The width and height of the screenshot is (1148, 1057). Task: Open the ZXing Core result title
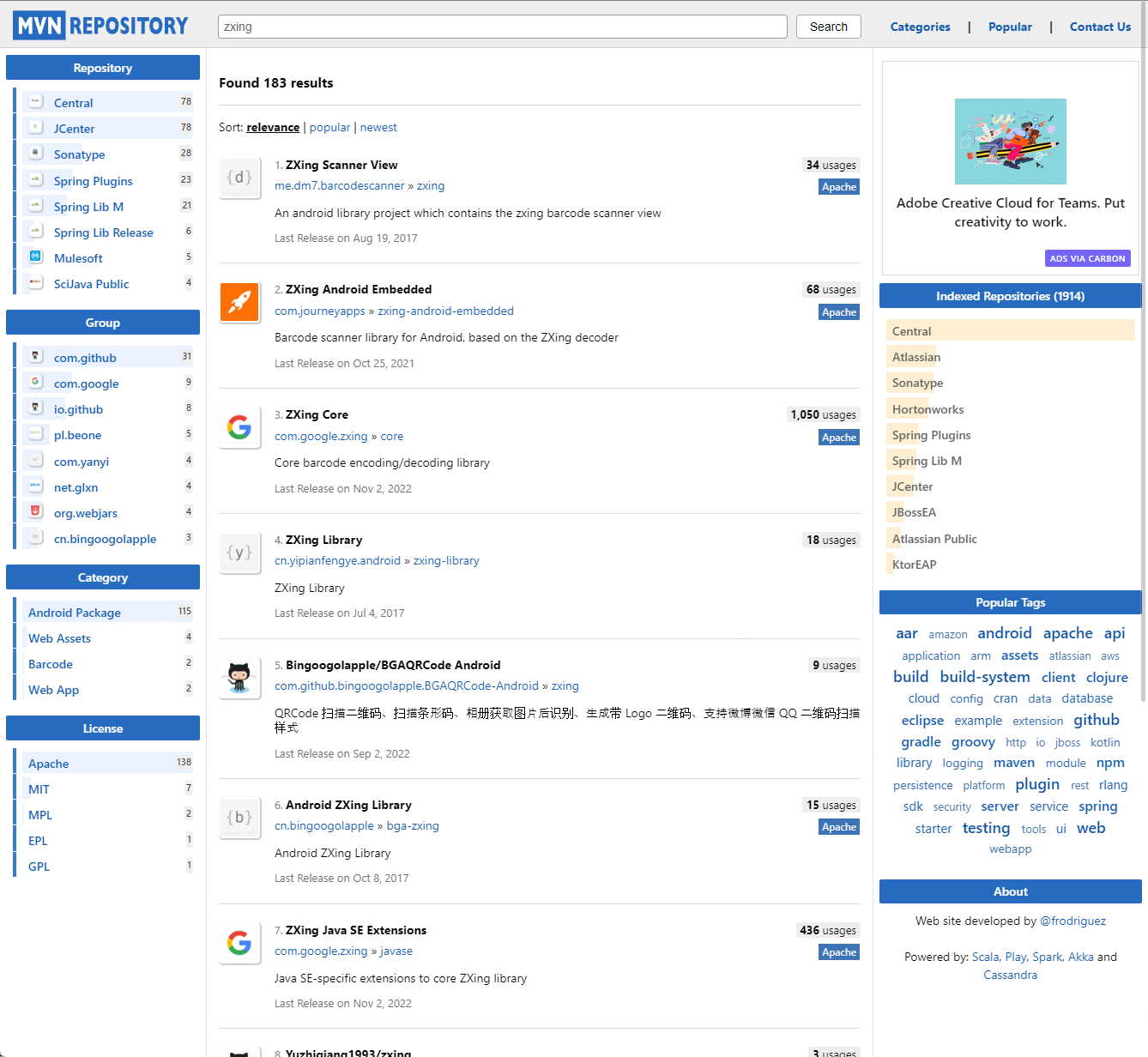point(317,414)
